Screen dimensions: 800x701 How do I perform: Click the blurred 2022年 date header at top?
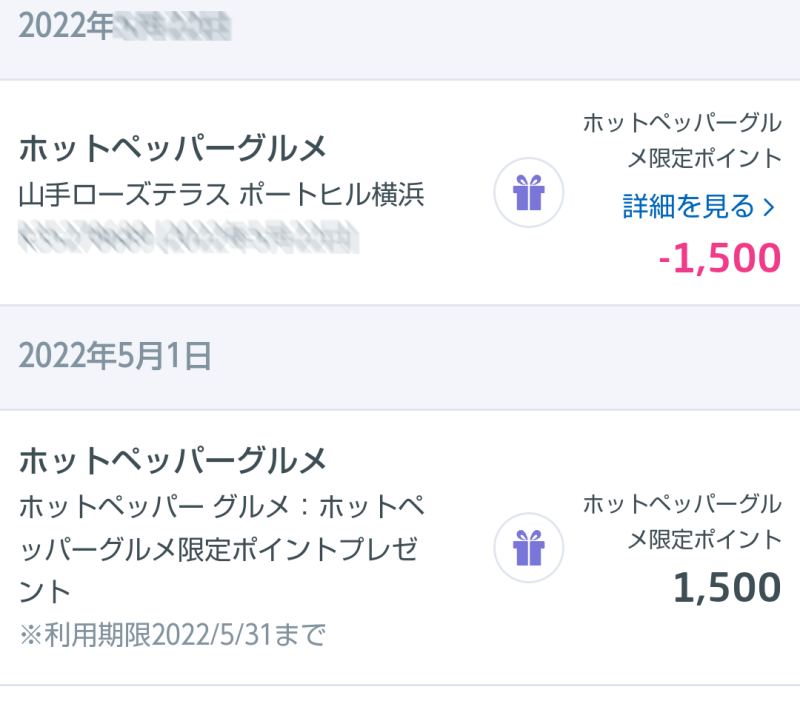(x=125, y=26)
